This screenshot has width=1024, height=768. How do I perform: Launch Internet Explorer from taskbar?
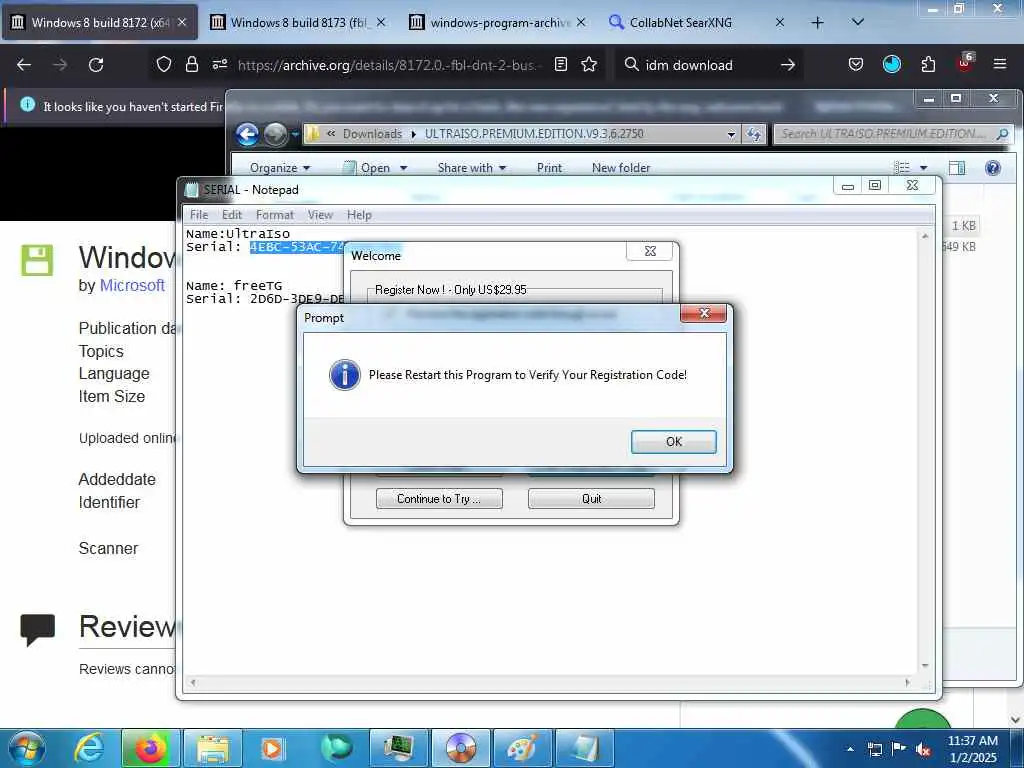(x=89, y=748)
